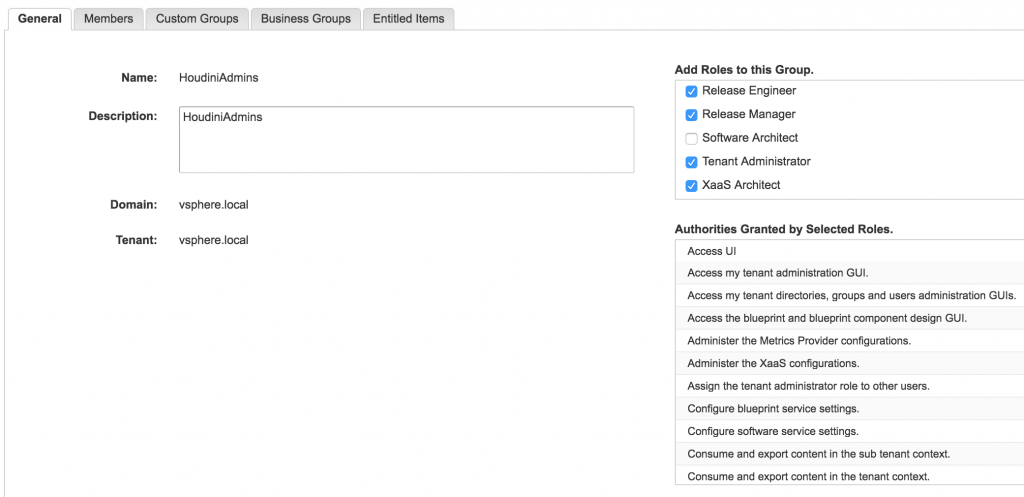This screenshot has height=497, width=1024.
Task: Enable the Software Architect role
Action: [x=691, y=138]
